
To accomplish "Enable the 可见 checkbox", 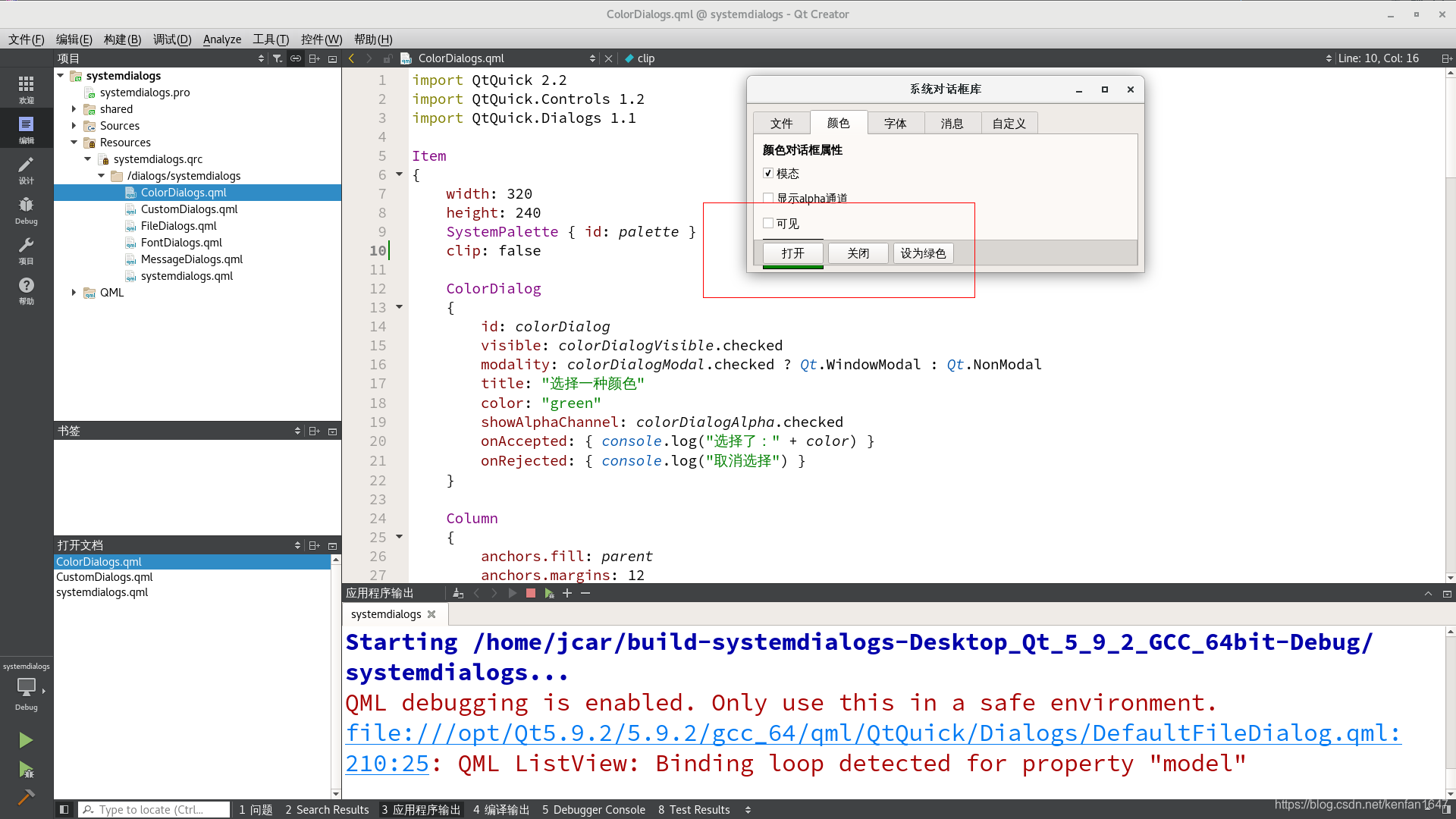I will click(768, 224).
